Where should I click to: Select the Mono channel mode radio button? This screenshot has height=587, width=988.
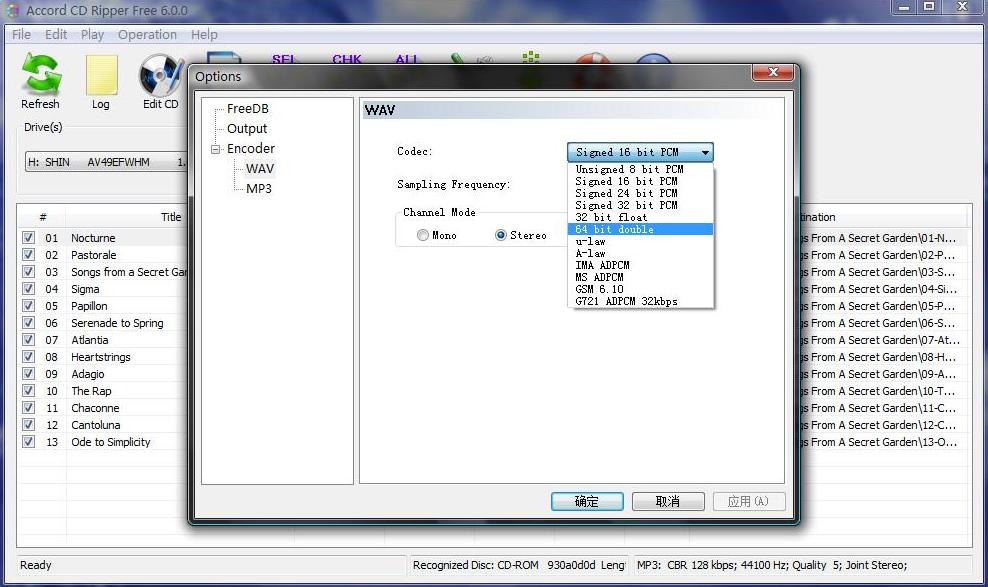[x=423, y=236]
